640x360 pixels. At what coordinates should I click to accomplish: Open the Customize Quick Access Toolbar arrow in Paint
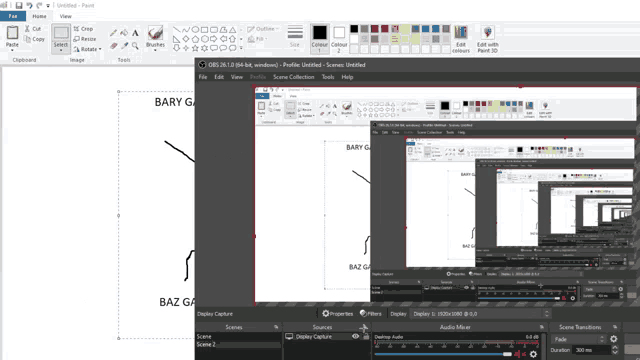[x=48, y=6]
